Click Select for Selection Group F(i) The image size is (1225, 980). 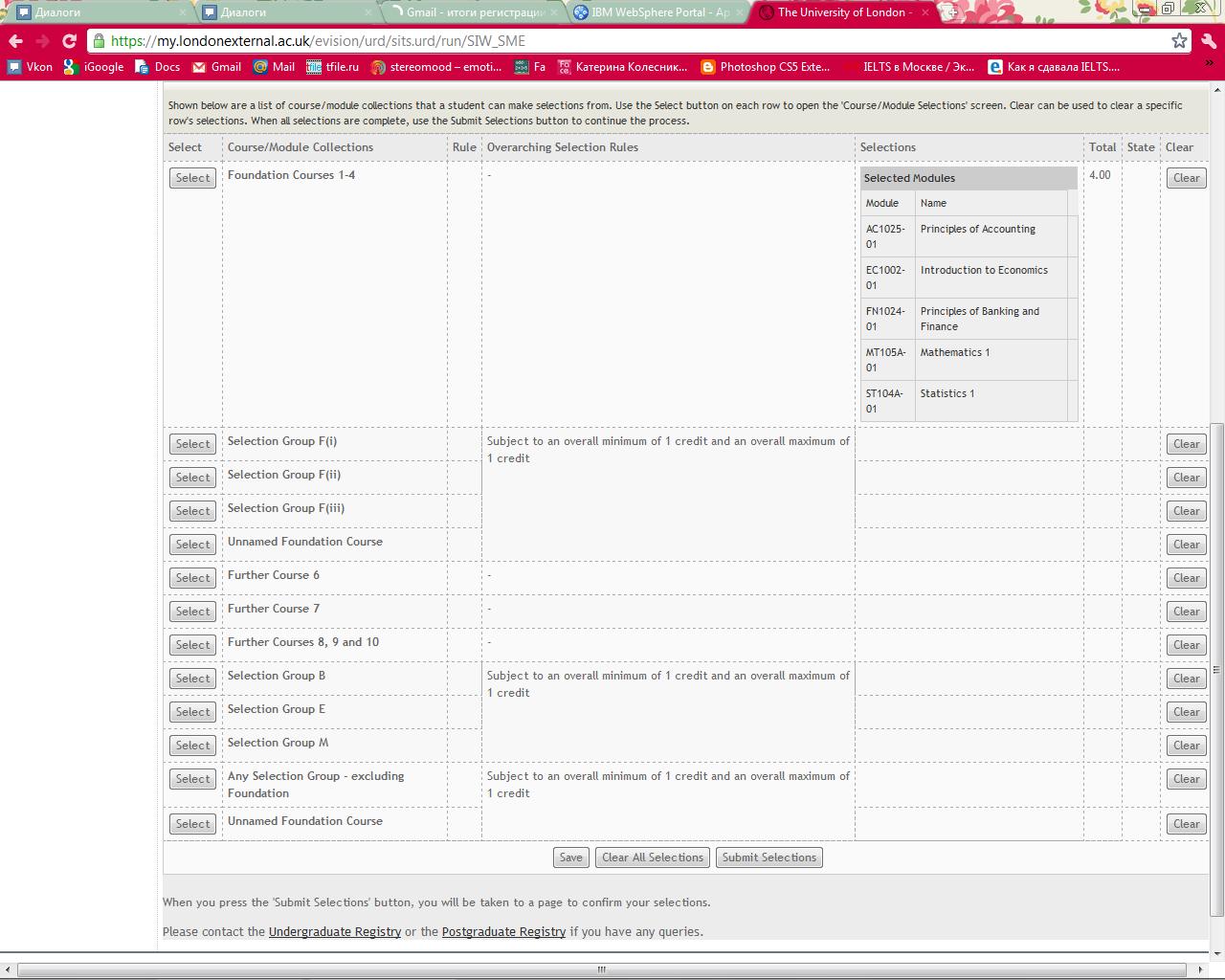192,444
